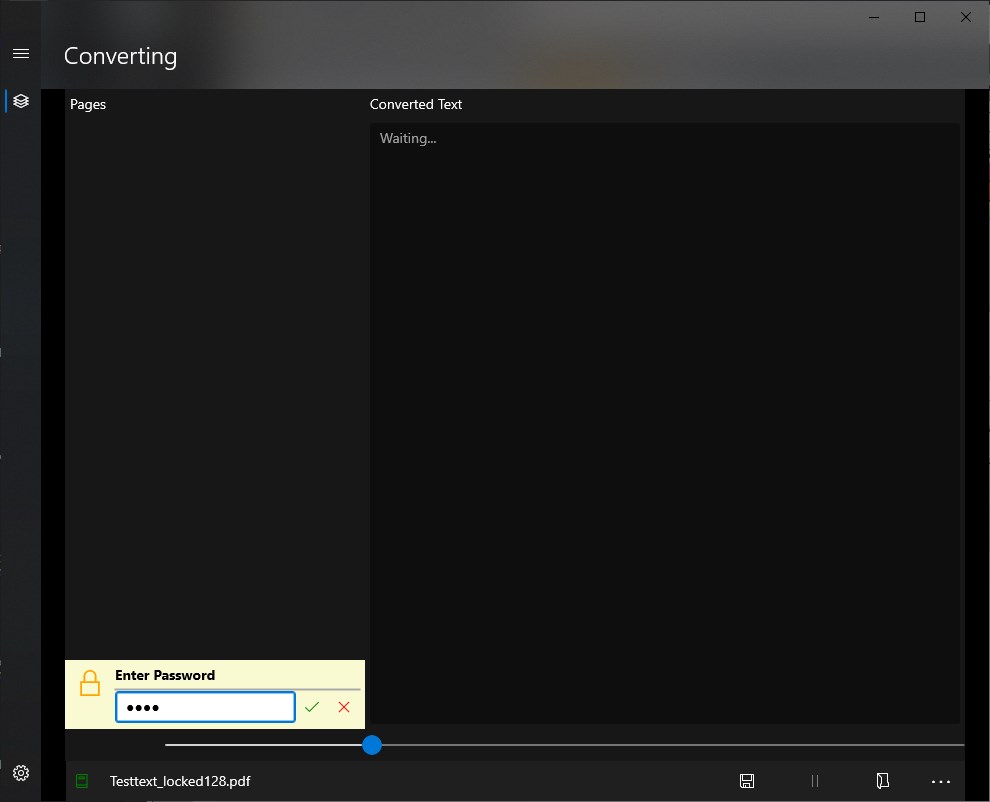Open settings via the gear icon
Screen dimensions: 990x802
21,773
